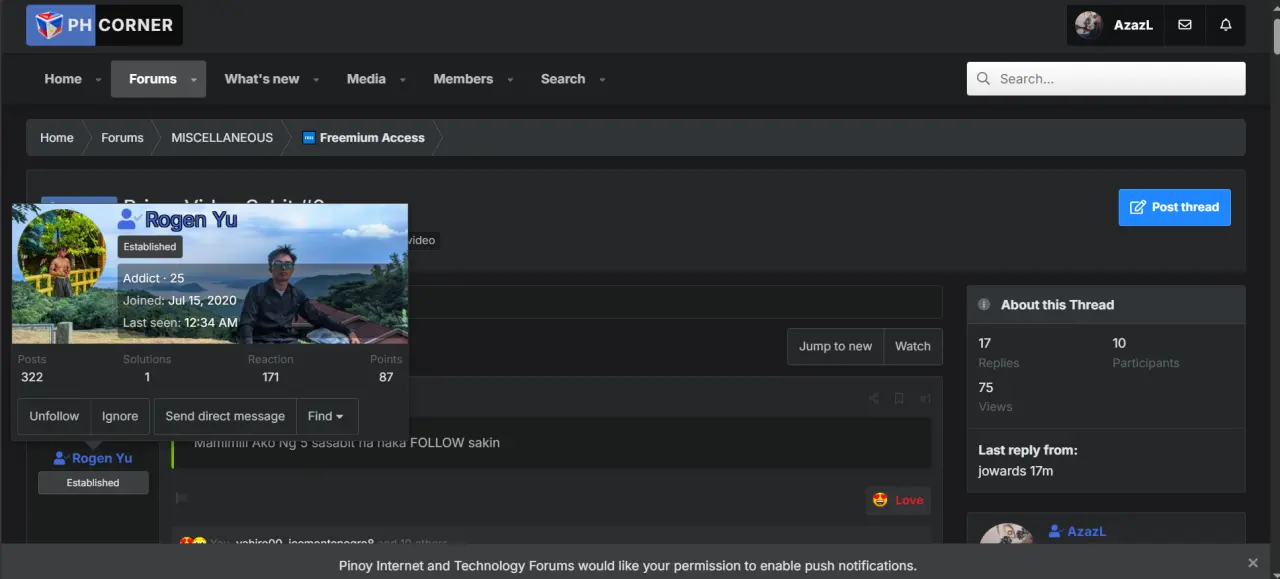Toggle Watch on this thread
The width and height of the screenshot is (1280, 579).
click(x=912, y=346)
